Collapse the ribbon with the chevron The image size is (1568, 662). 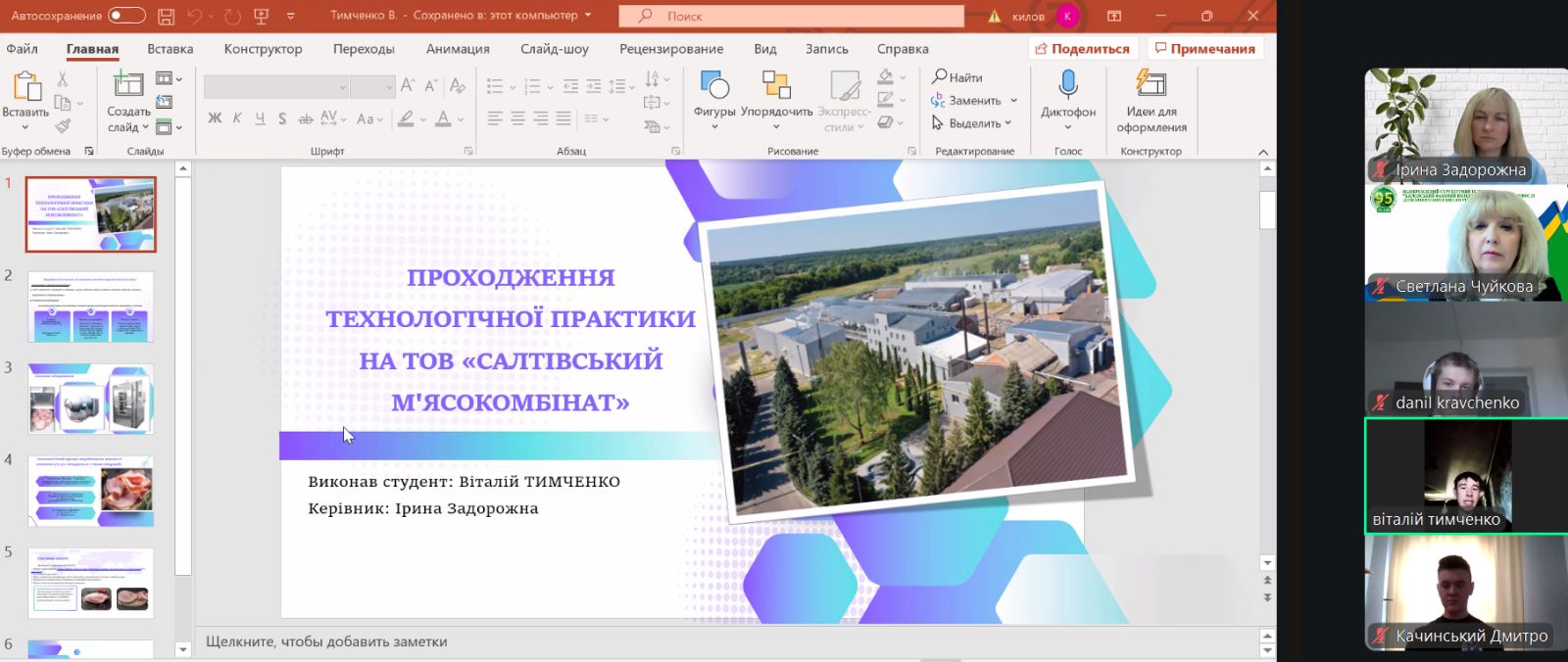(x=1263, y=152)
